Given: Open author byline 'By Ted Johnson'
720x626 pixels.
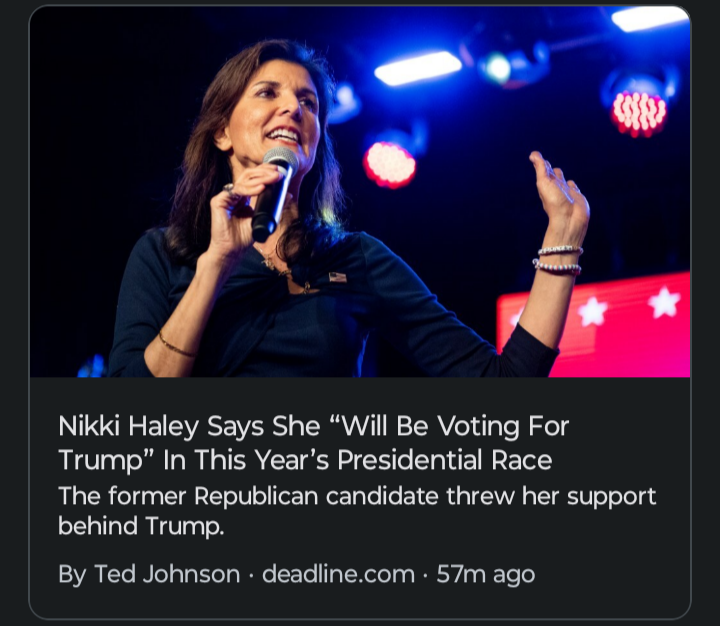Looking at the screenshot, I should [x=149, y=574].
